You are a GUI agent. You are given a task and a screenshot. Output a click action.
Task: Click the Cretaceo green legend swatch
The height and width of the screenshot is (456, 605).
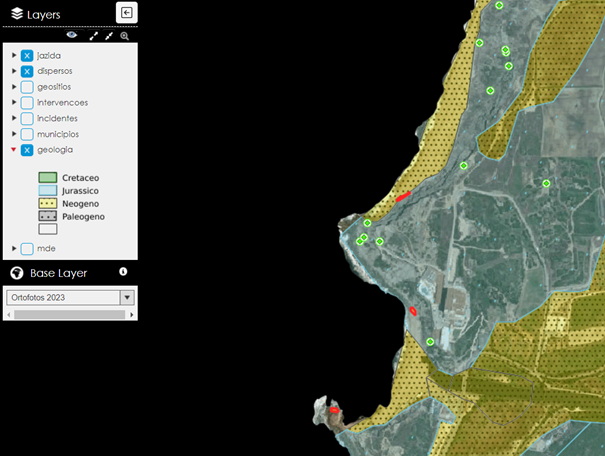click(48, 177)
